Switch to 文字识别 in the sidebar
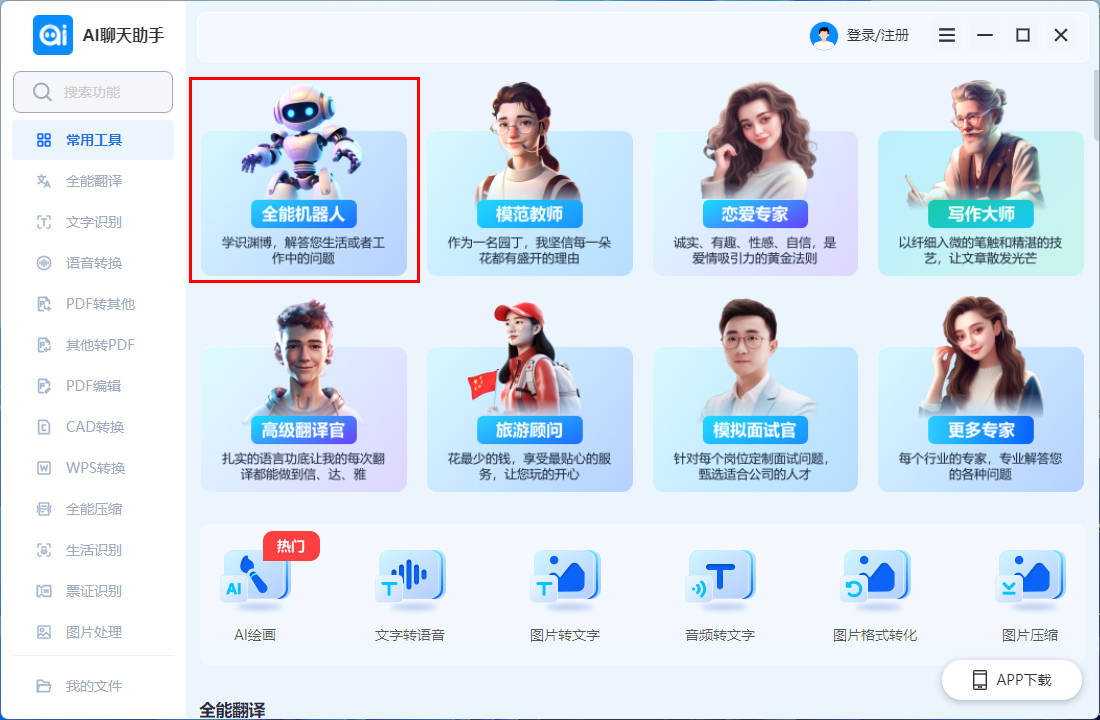1100x720 pixels. (93, 222)
